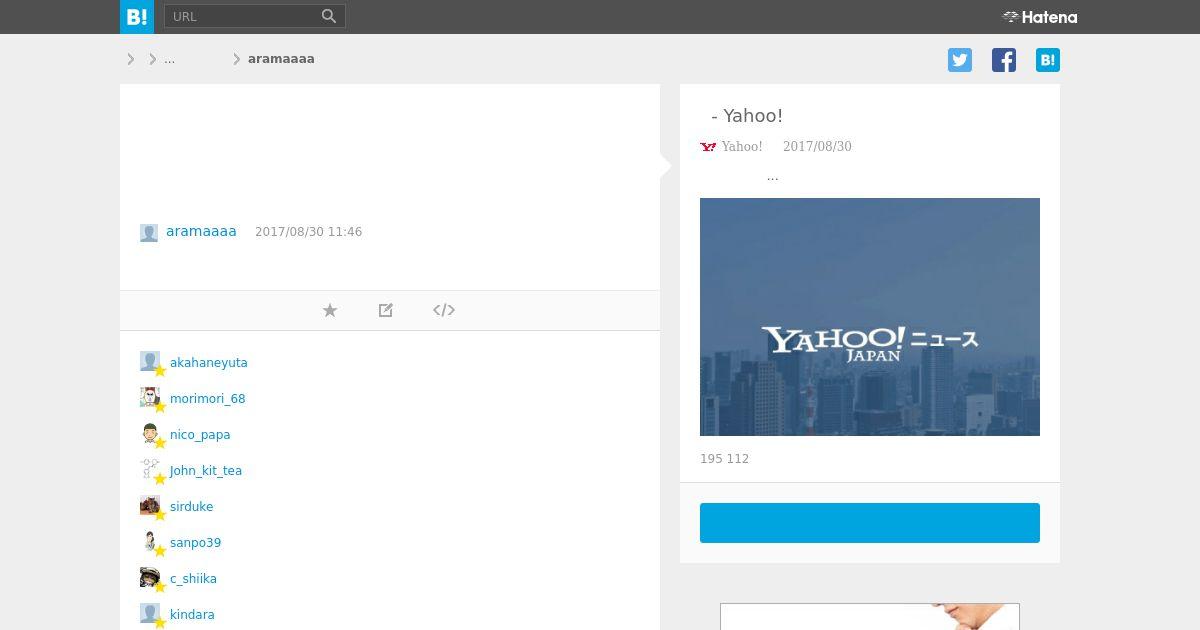Visit John_kit_tea's profile link
Image resolution: width=1200 pixels, height=630 pixels.
(x=206, y=471)
